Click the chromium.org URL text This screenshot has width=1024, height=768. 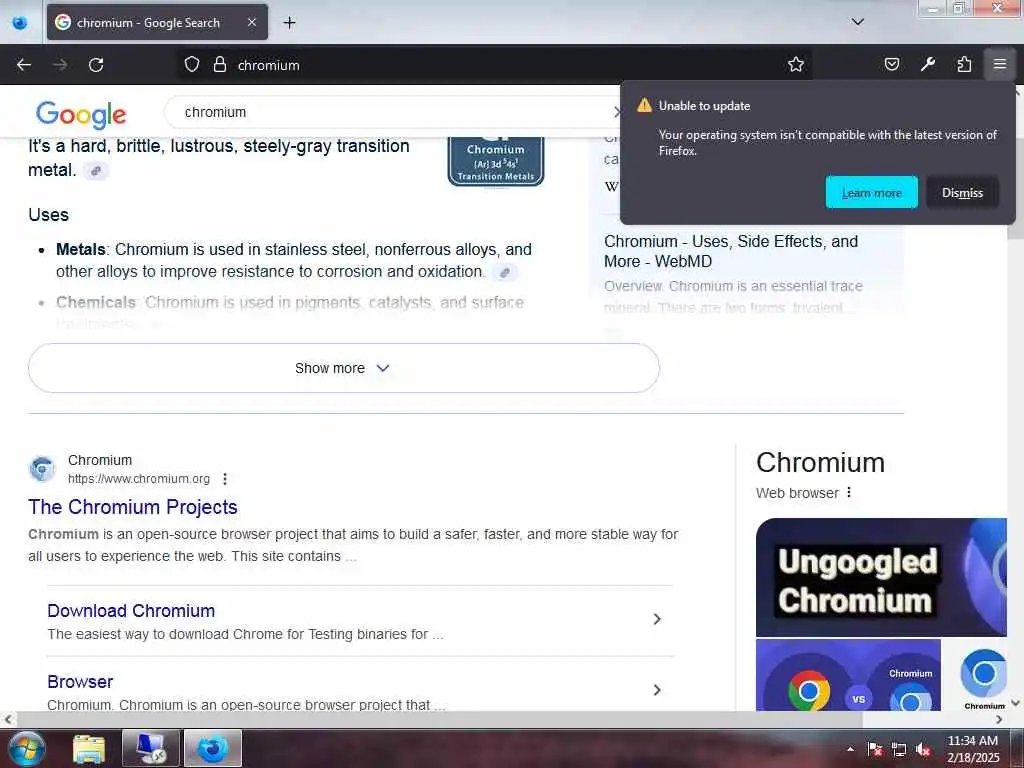[x=139, y=479]
